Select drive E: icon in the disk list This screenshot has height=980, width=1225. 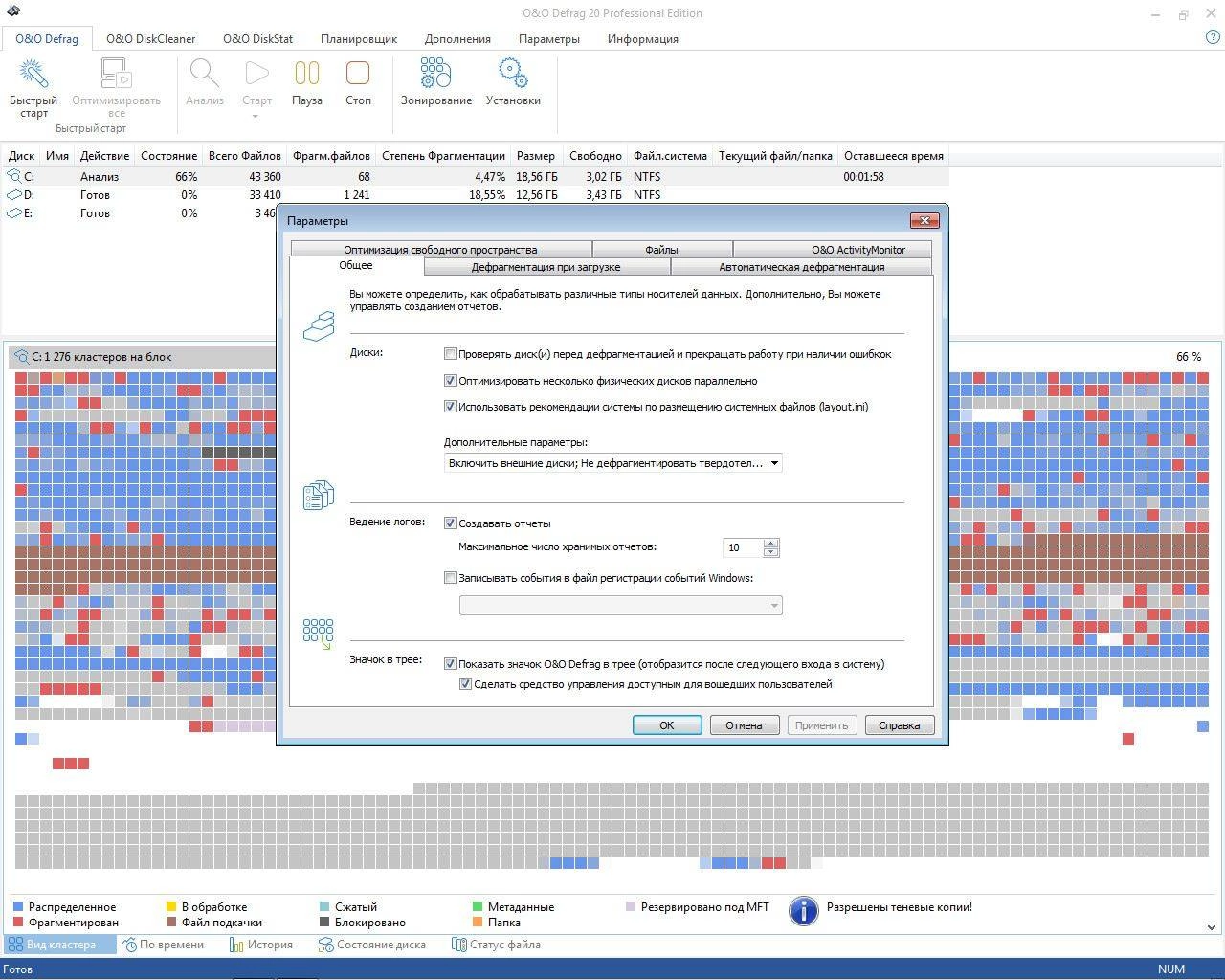14,212
